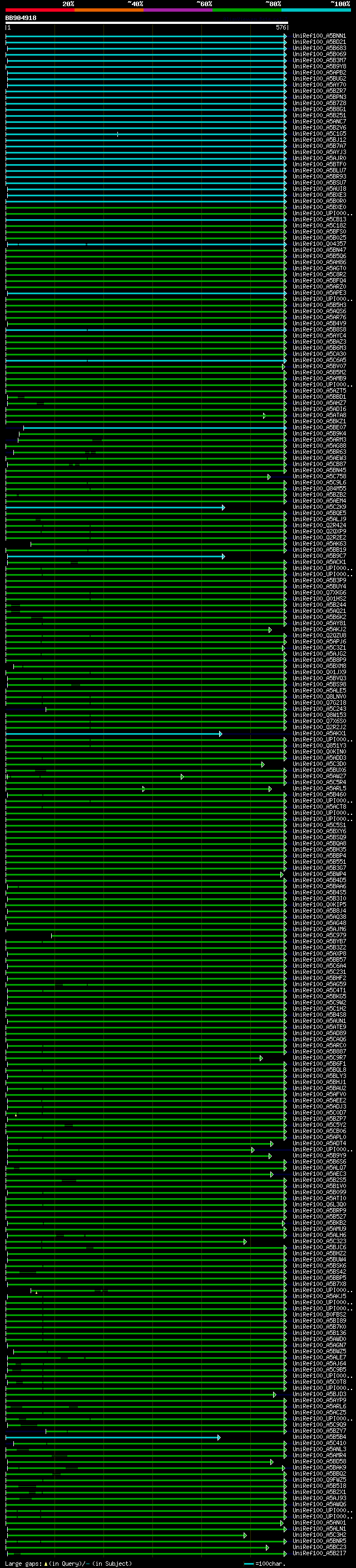Select the label UniRef100_A5AYJ3
This screenshot has width=356, height=1568.
pyautogui.click(x=319, y=152)
